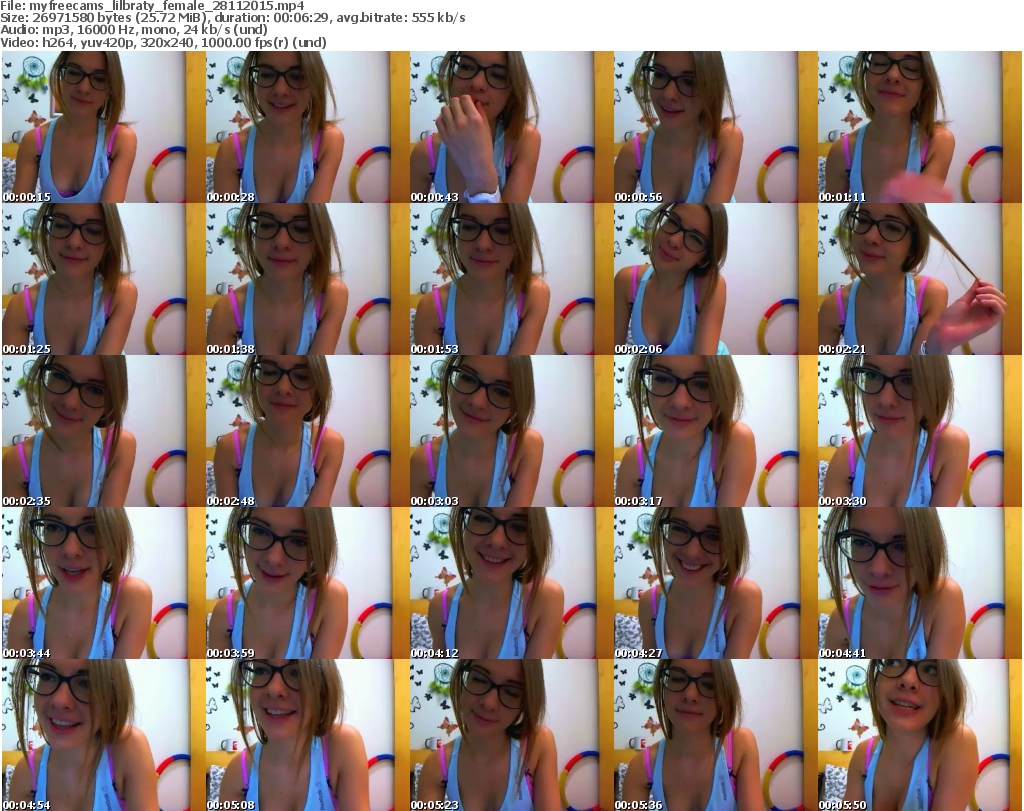1024x811 pixels.
Task: Click the 00:05:50 video frame
Action: (x=920, y=735)
